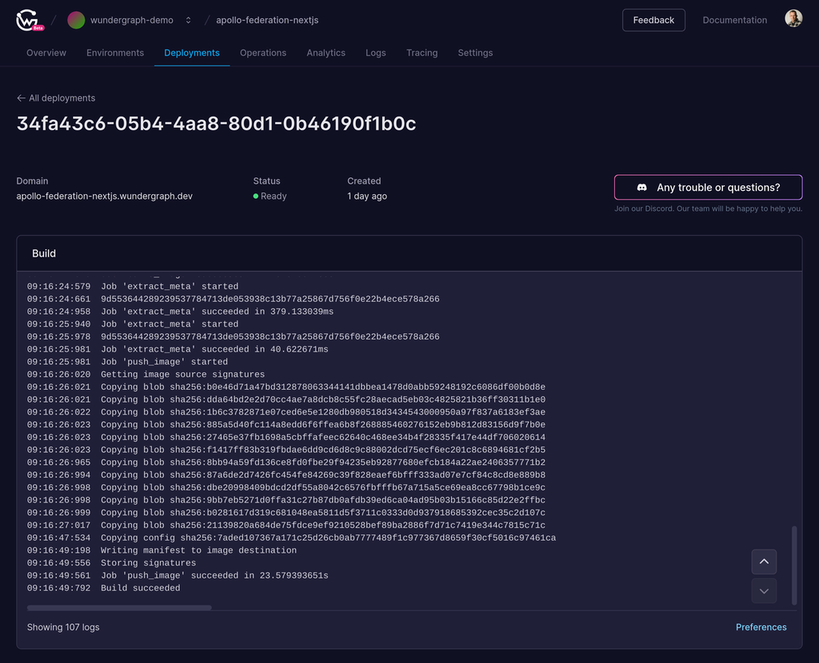Open the user profile avatar
This screenshot has width=819, height=663.
[793, 18]
